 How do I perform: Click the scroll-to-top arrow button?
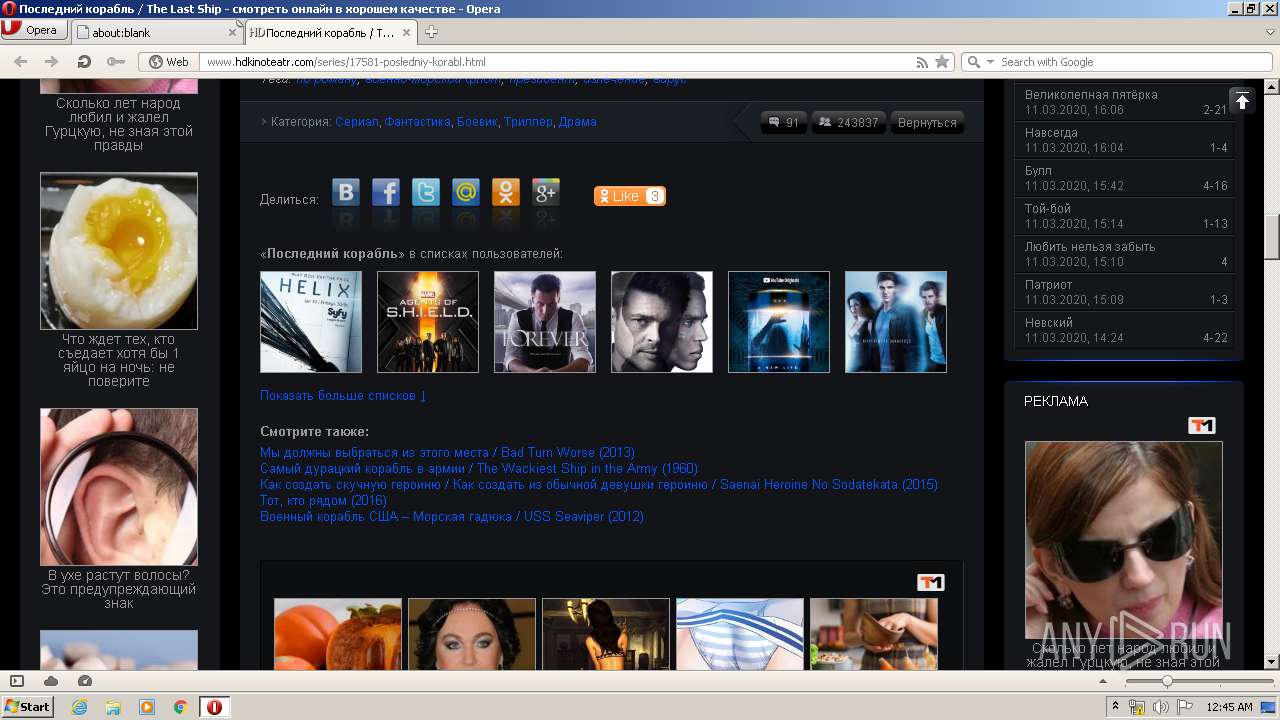pyautogui.click(x=1242, y=100)
